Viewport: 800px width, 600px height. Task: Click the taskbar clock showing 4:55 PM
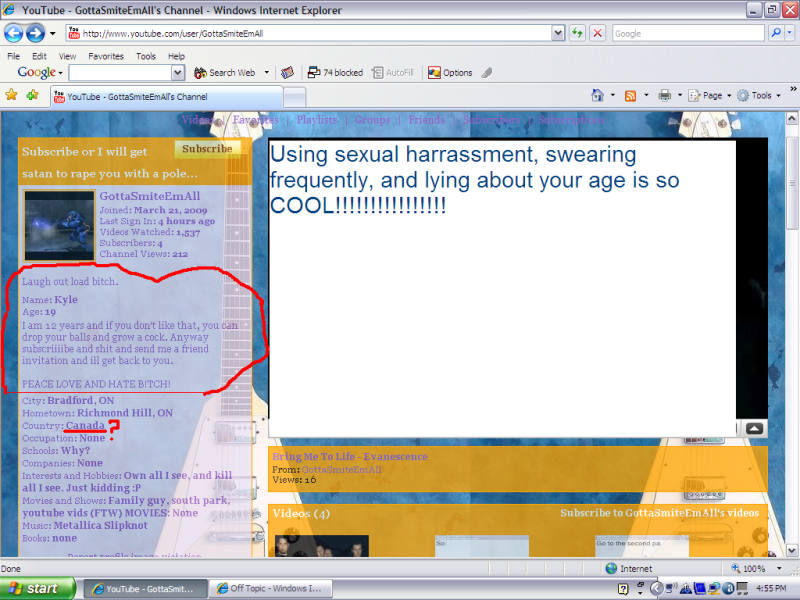click(771, 588)
